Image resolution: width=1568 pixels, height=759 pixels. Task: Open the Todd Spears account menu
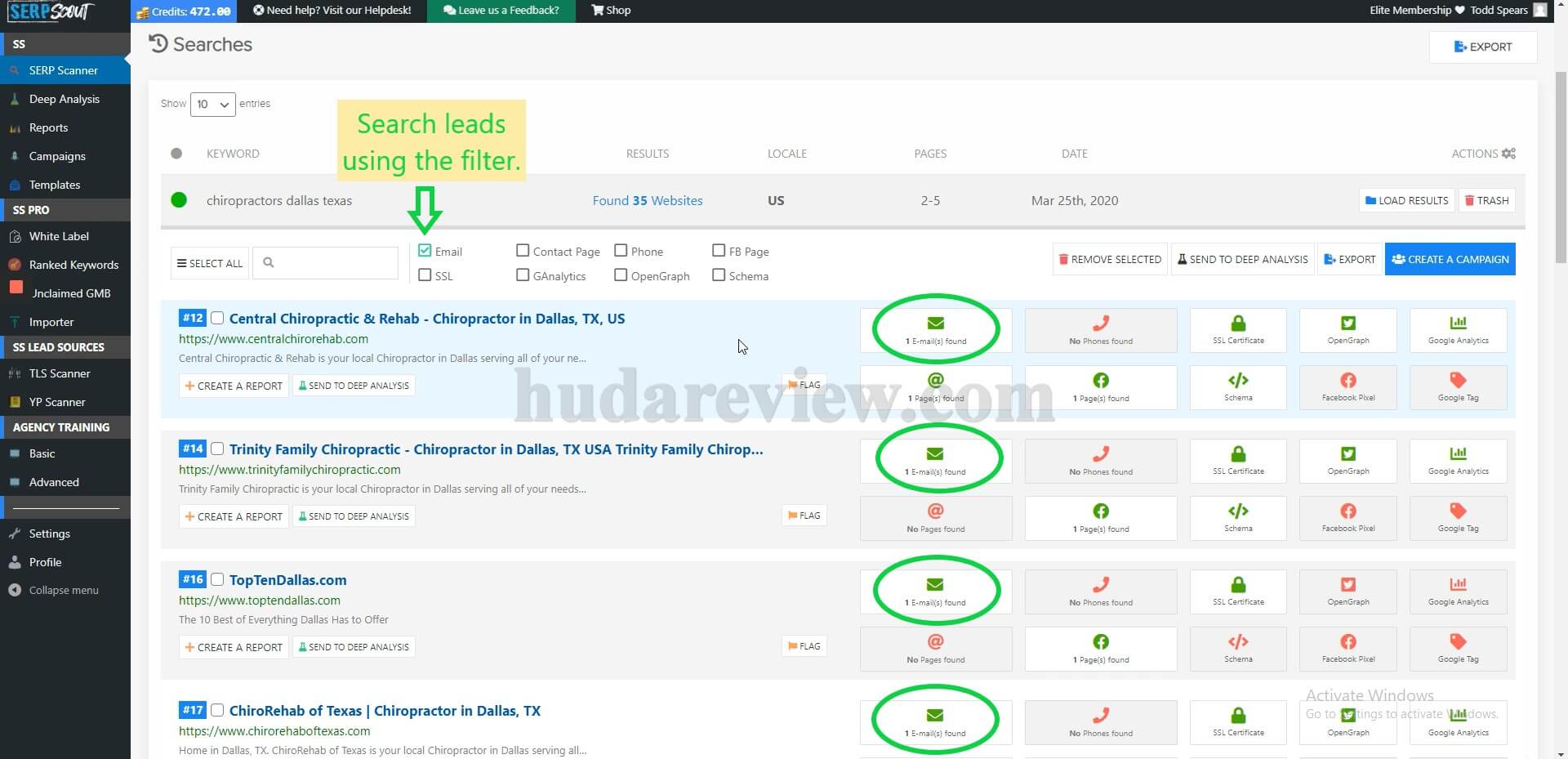tap(1499, 10)
